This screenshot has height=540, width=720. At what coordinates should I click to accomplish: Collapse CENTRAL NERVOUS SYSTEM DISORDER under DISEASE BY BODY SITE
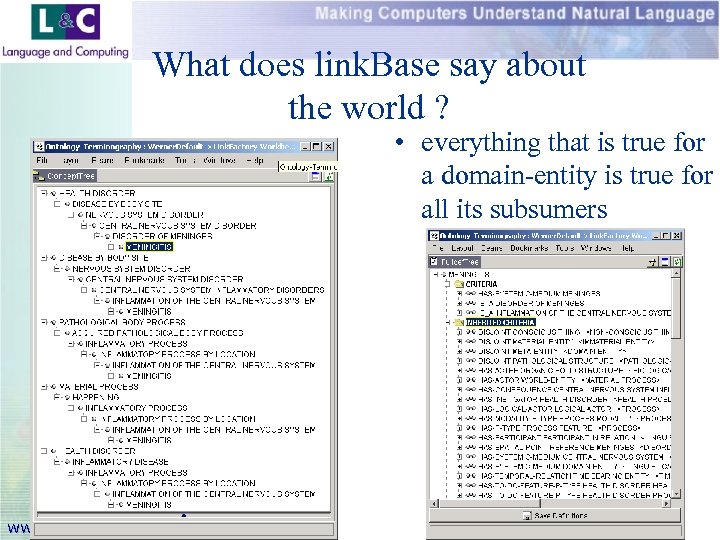coord(71,279)
